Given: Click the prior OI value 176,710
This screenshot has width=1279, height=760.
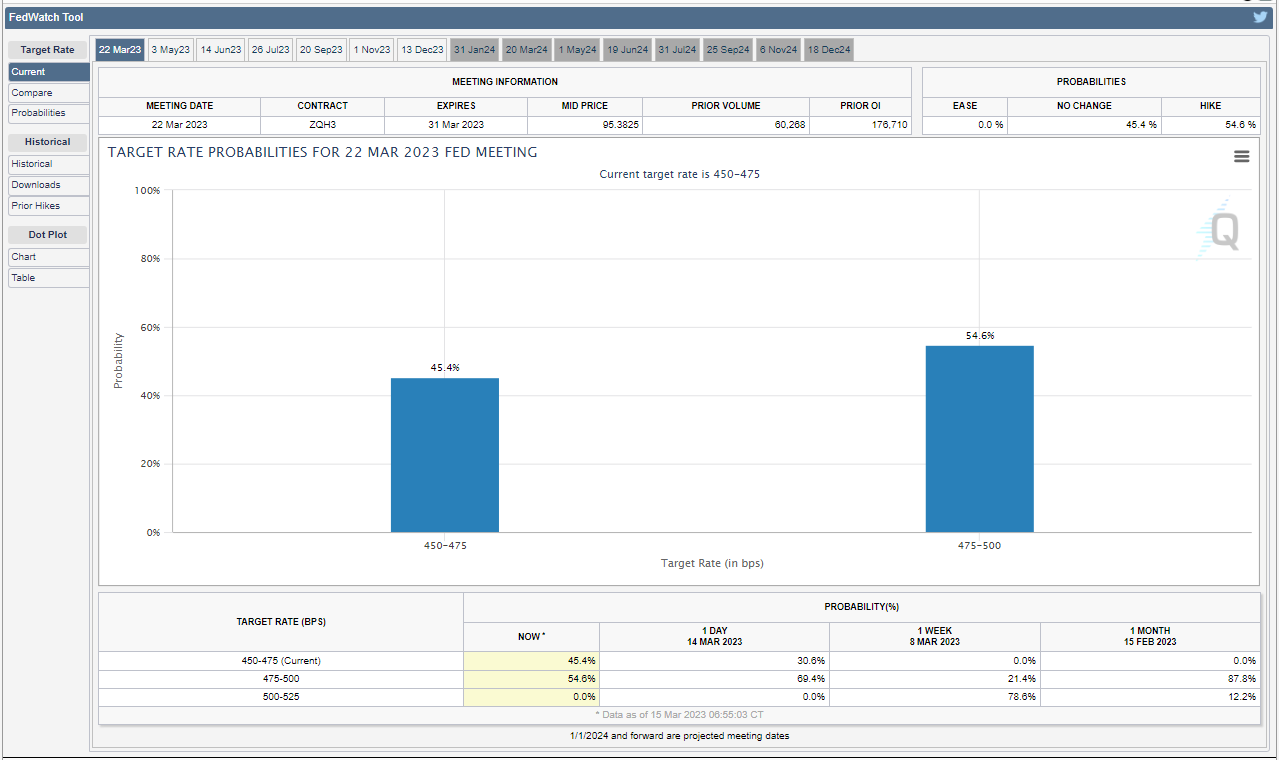Looking at the screenshot, I should point(861,125).
